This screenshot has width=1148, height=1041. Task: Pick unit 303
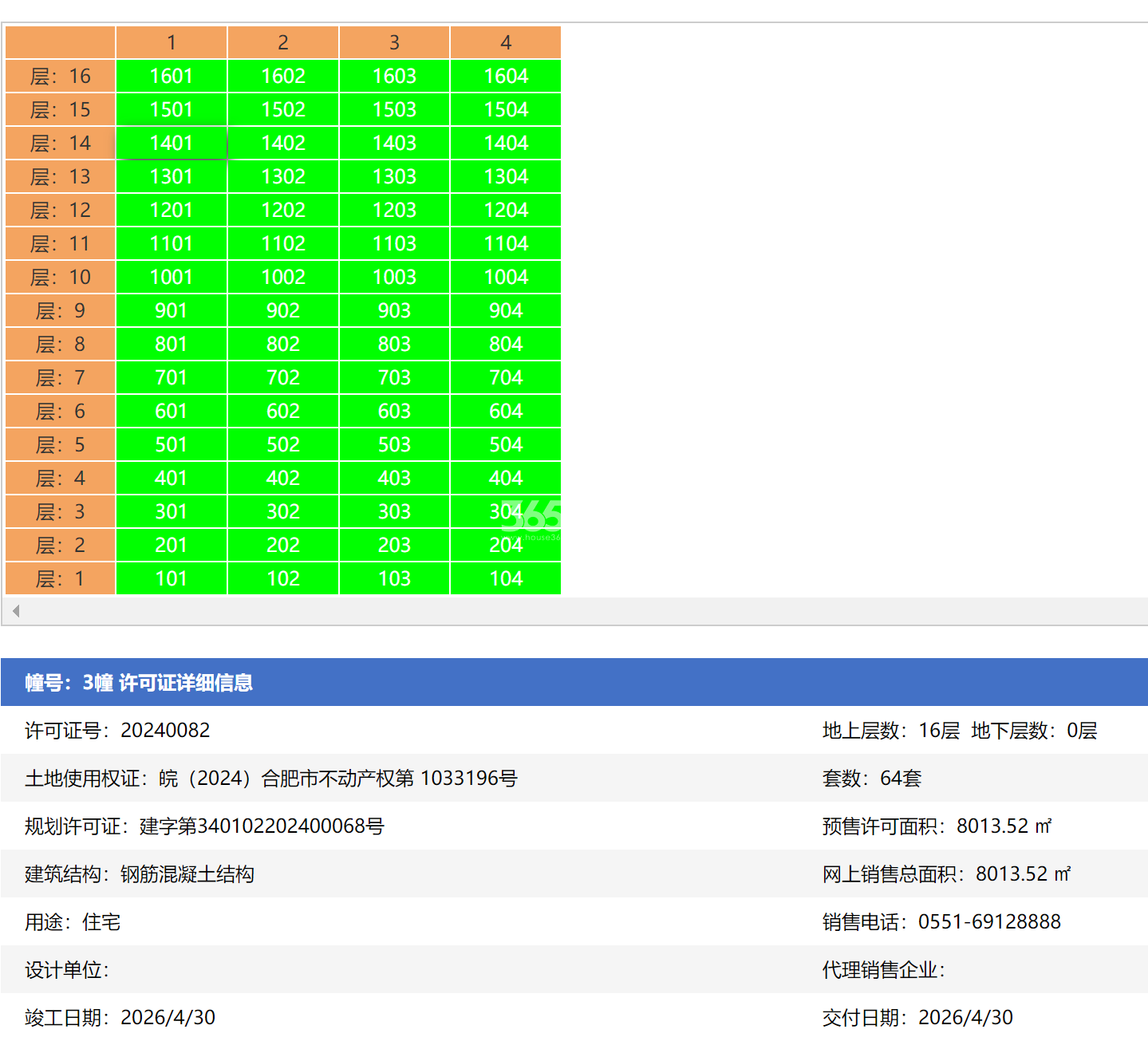[x=395, y=511]
